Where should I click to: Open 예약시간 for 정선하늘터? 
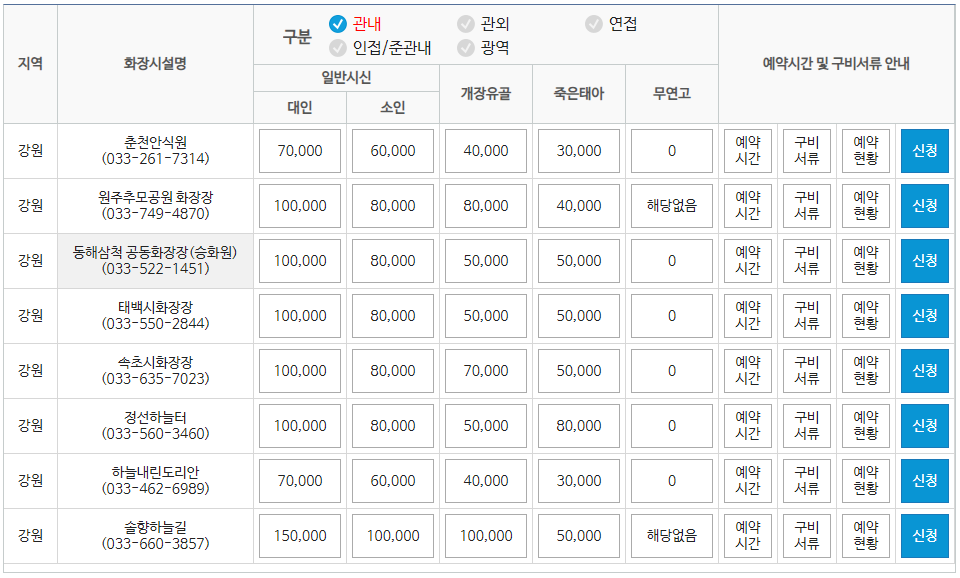point(748,425)
